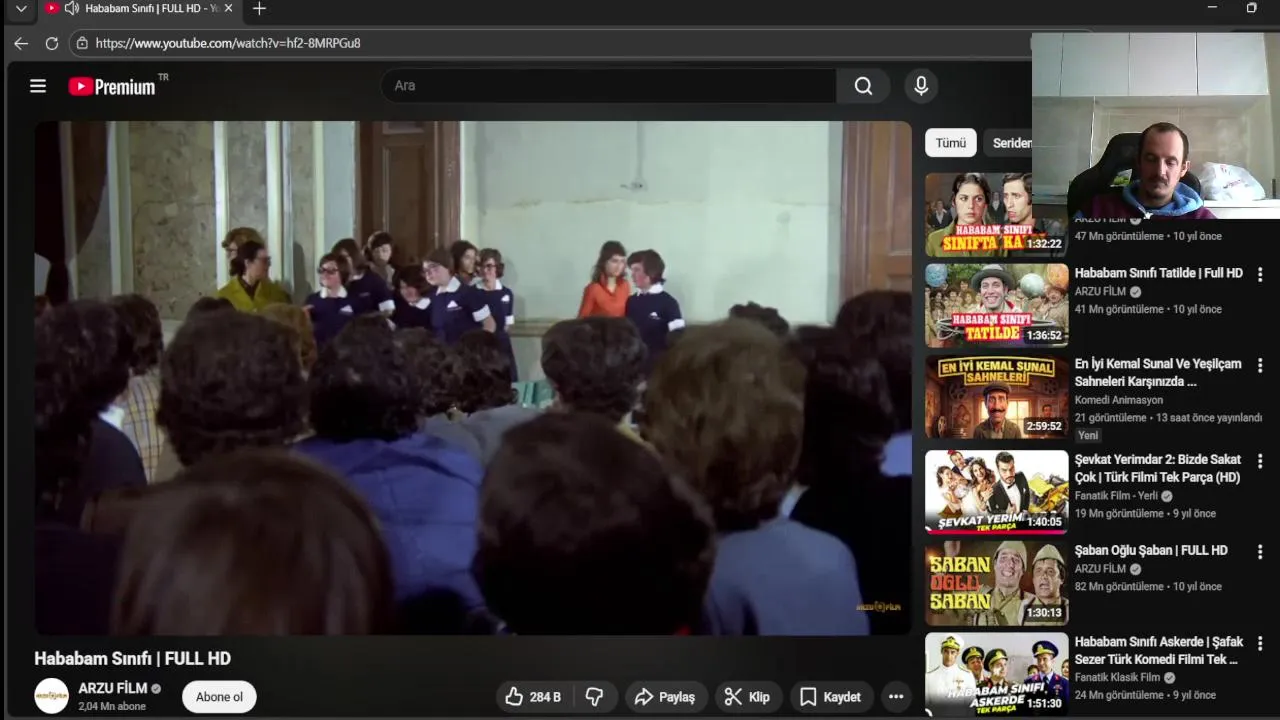This screenshot has height=720, width=1280.
Task: Open Hababam Sınıfı Tatilde title link
Action: pos(1159,273)
